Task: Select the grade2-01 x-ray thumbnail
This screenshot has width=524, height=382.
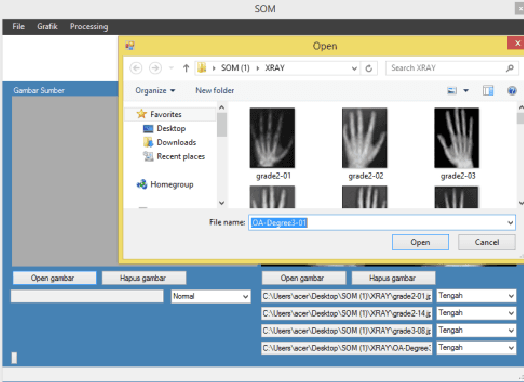Action: 272,138
